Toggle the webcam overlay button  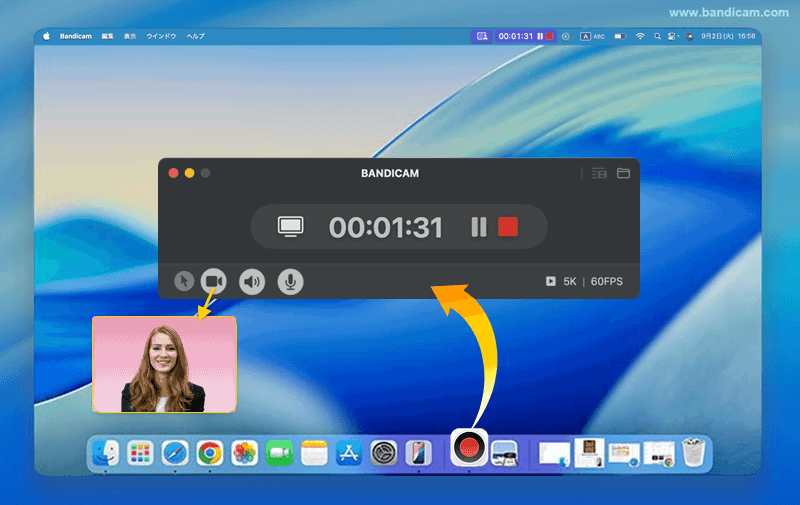click(x=213, y=281)
